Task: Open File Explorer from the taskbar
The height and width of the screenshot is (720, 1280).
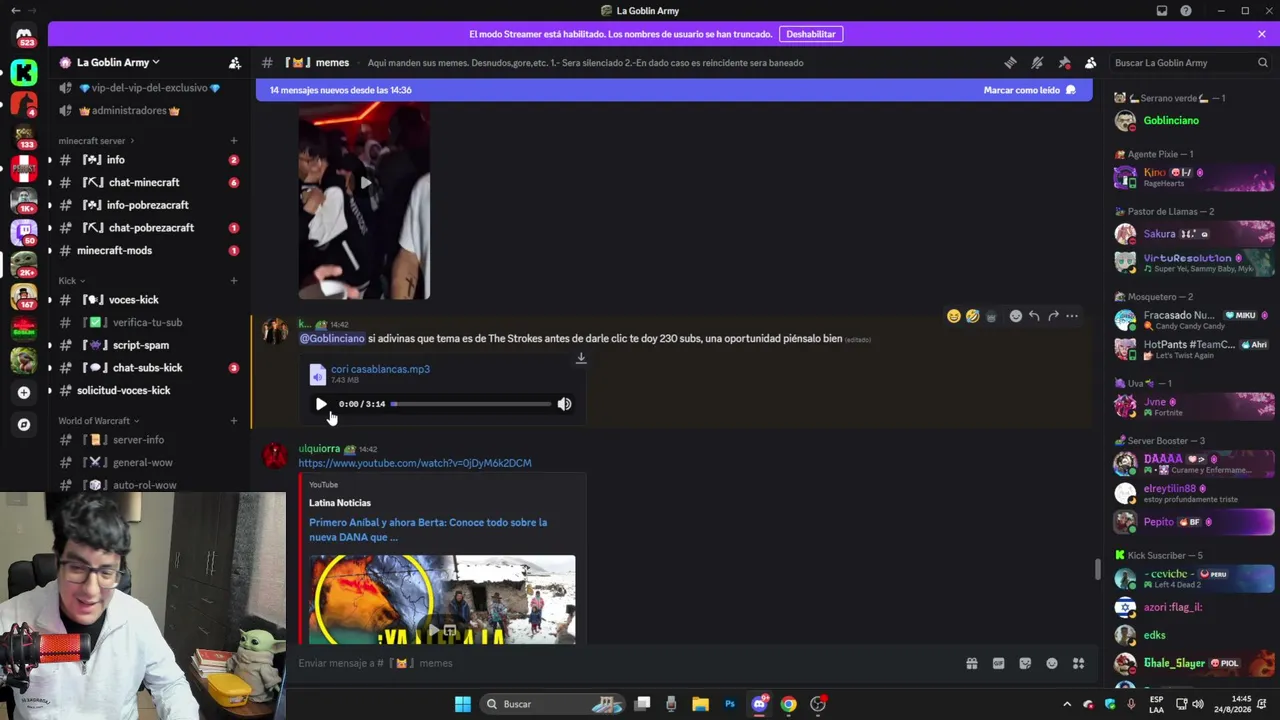Action: point(700,704)
